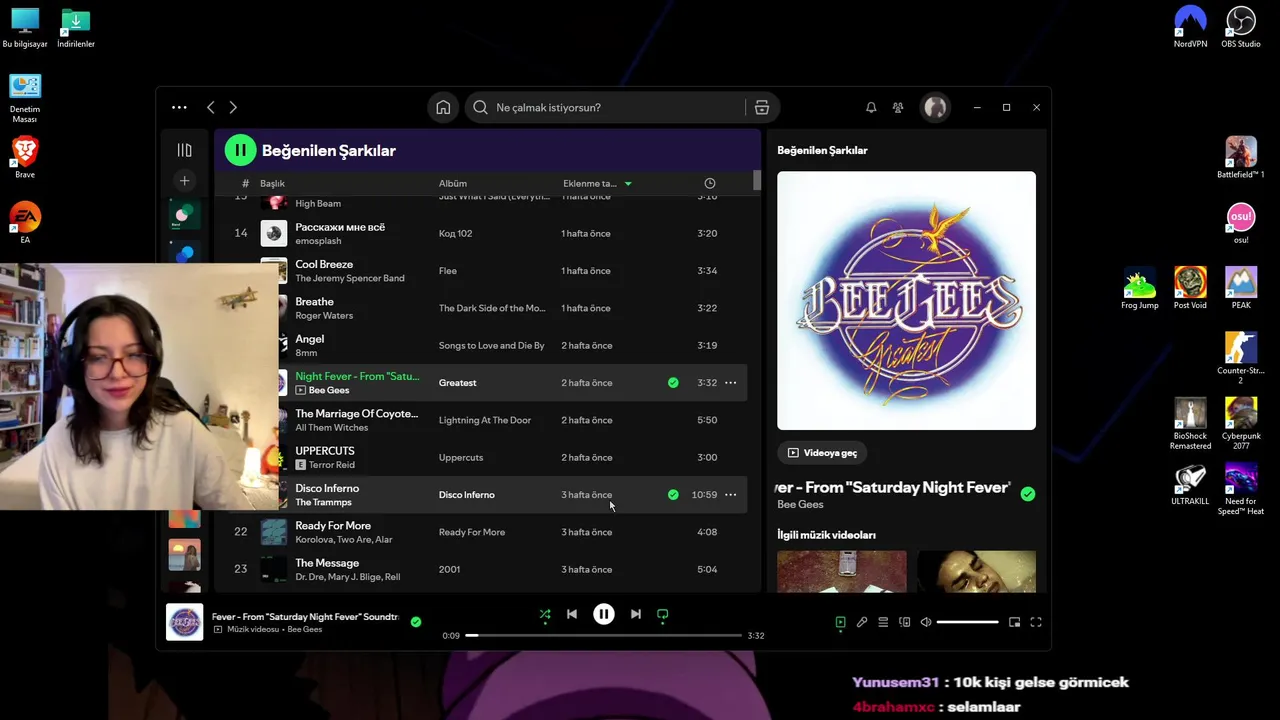Pause Beğenilen Şarkılar with green header button
1280x720 pixels.
click(x=240, y=151)
